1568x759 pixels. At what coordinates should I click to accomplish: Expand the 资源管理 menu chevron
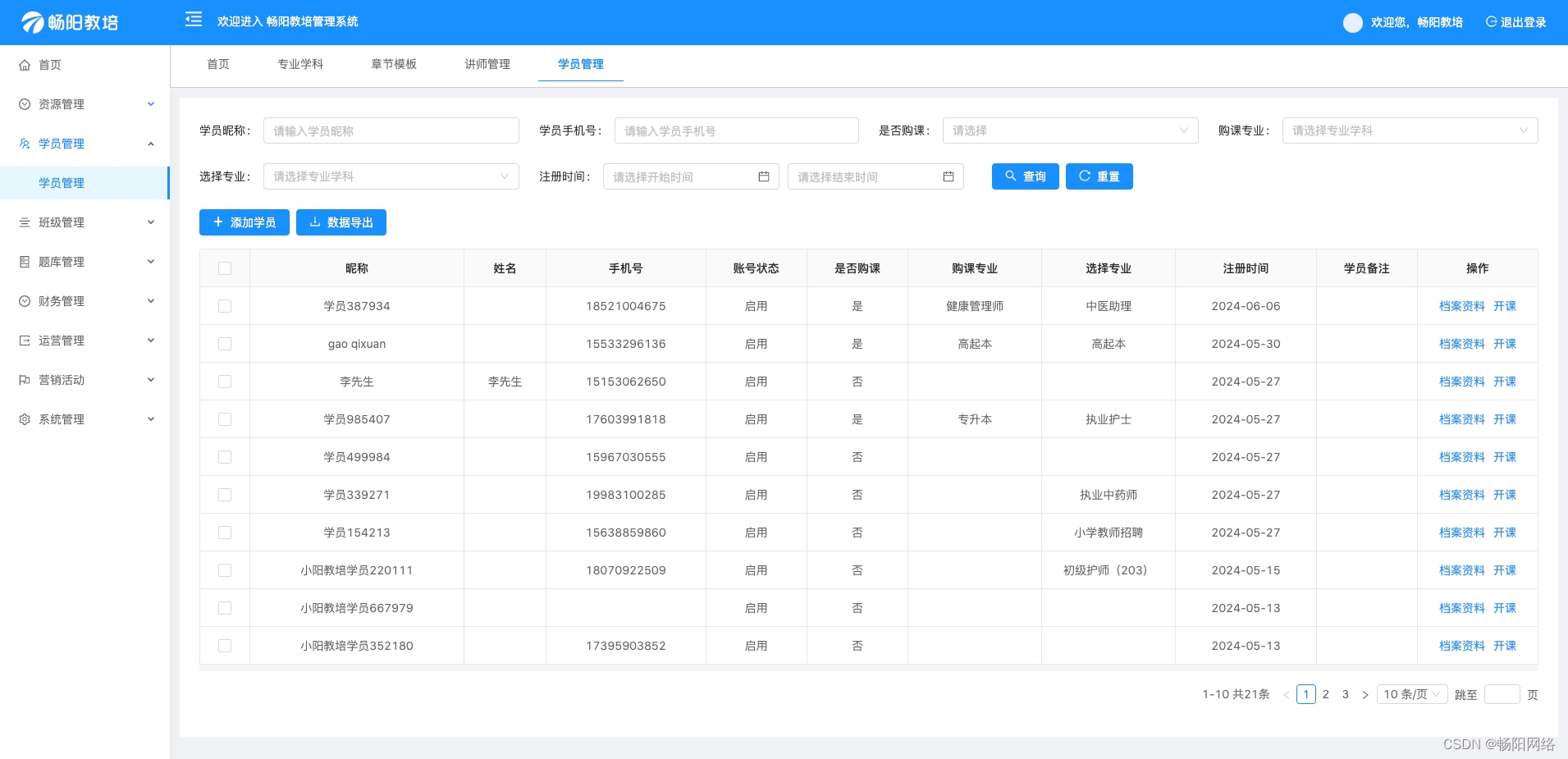point(151,104)
